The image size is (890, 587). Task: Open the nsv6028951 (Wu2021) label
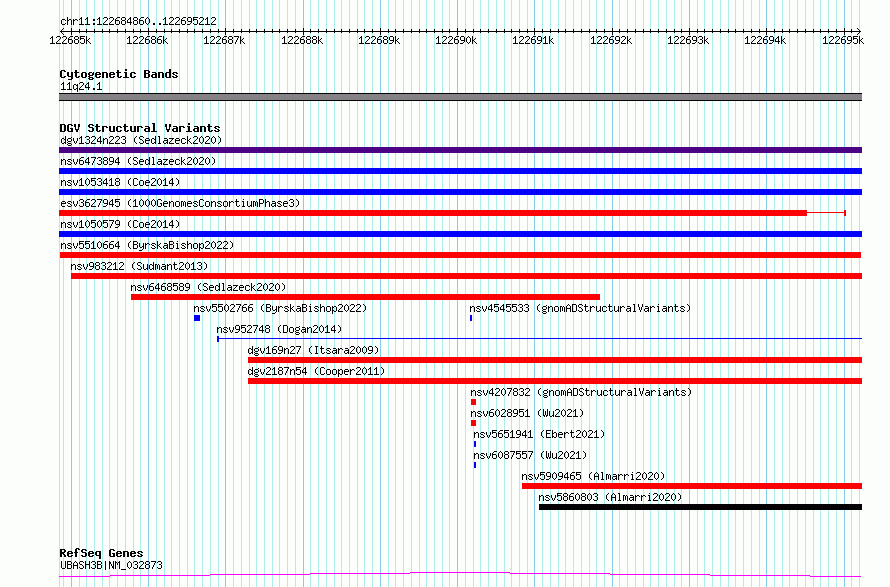pyautogui.click(x=527, y=413)
